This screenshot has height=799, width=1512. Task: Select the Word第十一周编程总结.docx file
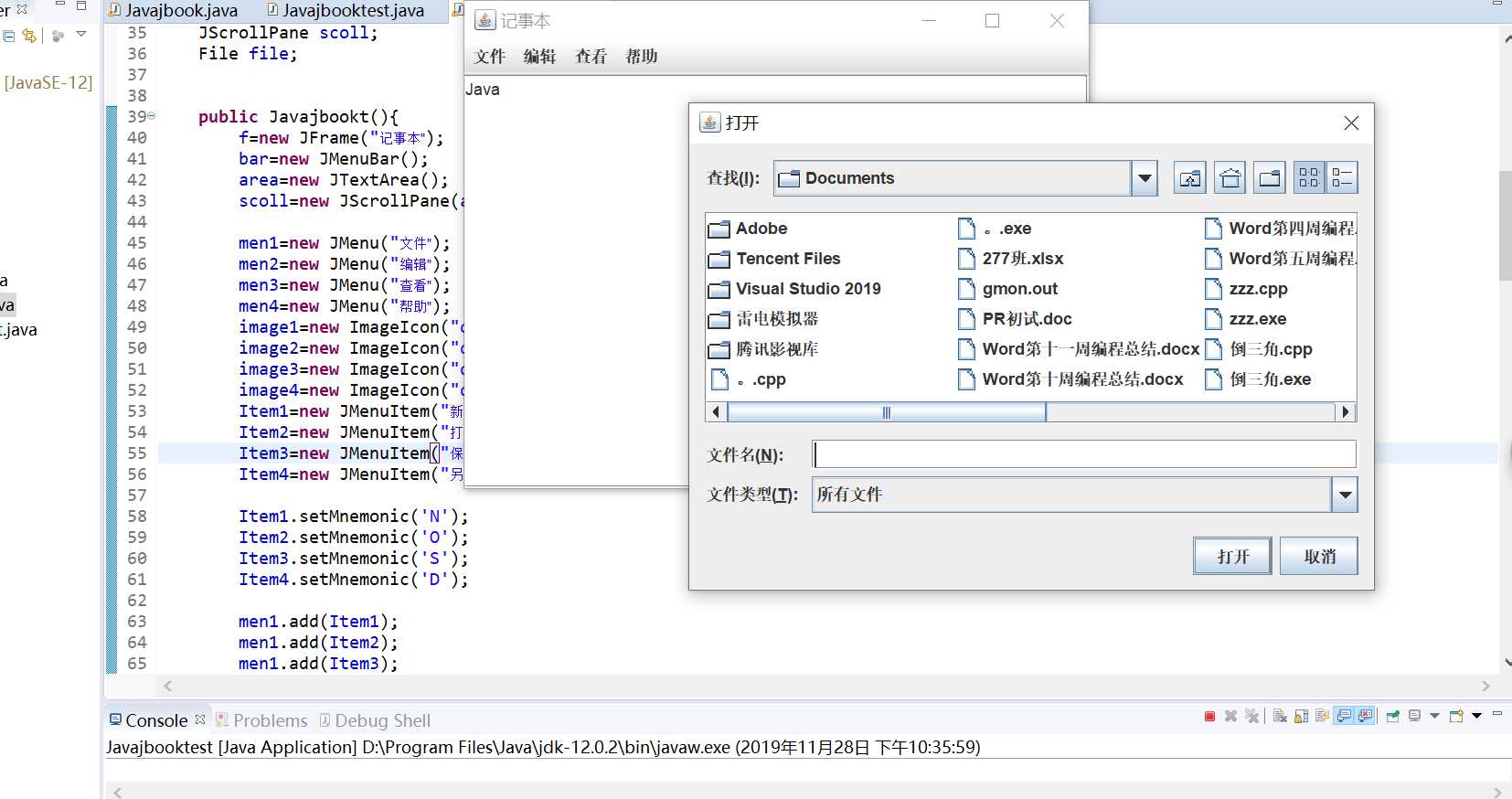[1078, 349]
